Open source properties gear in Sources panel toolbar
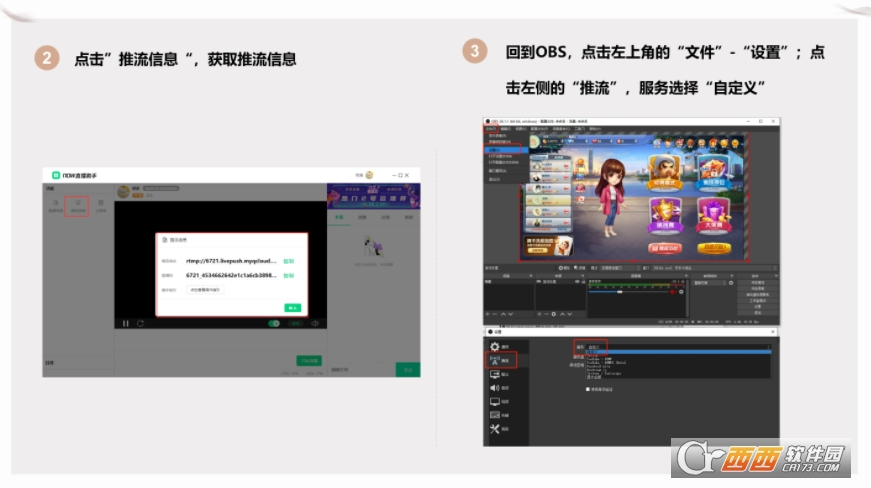This screenshot has height=488, width=871. pos(554,314)
